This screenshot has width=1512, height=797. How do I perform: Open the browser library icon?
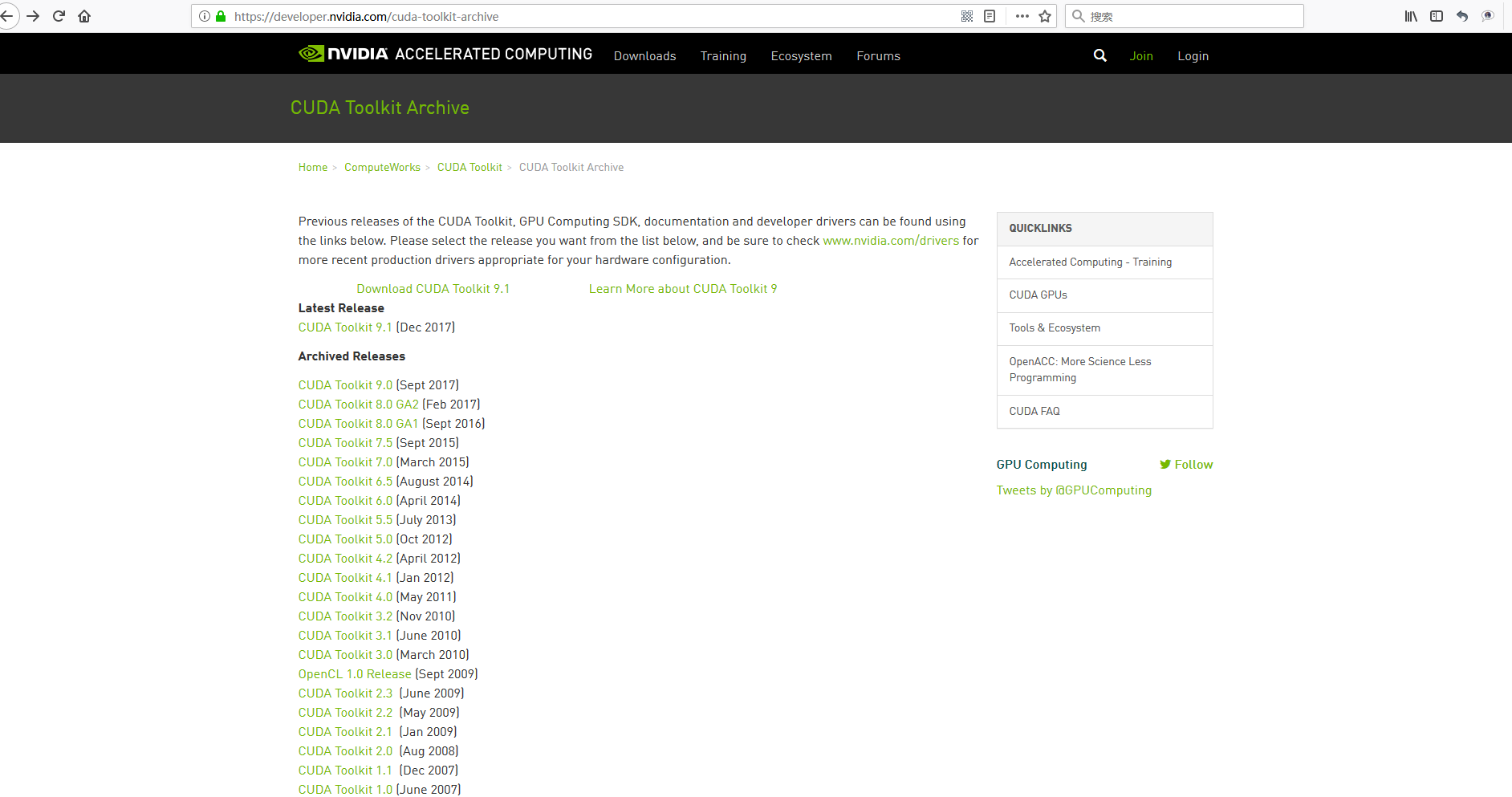(1411, 16)
